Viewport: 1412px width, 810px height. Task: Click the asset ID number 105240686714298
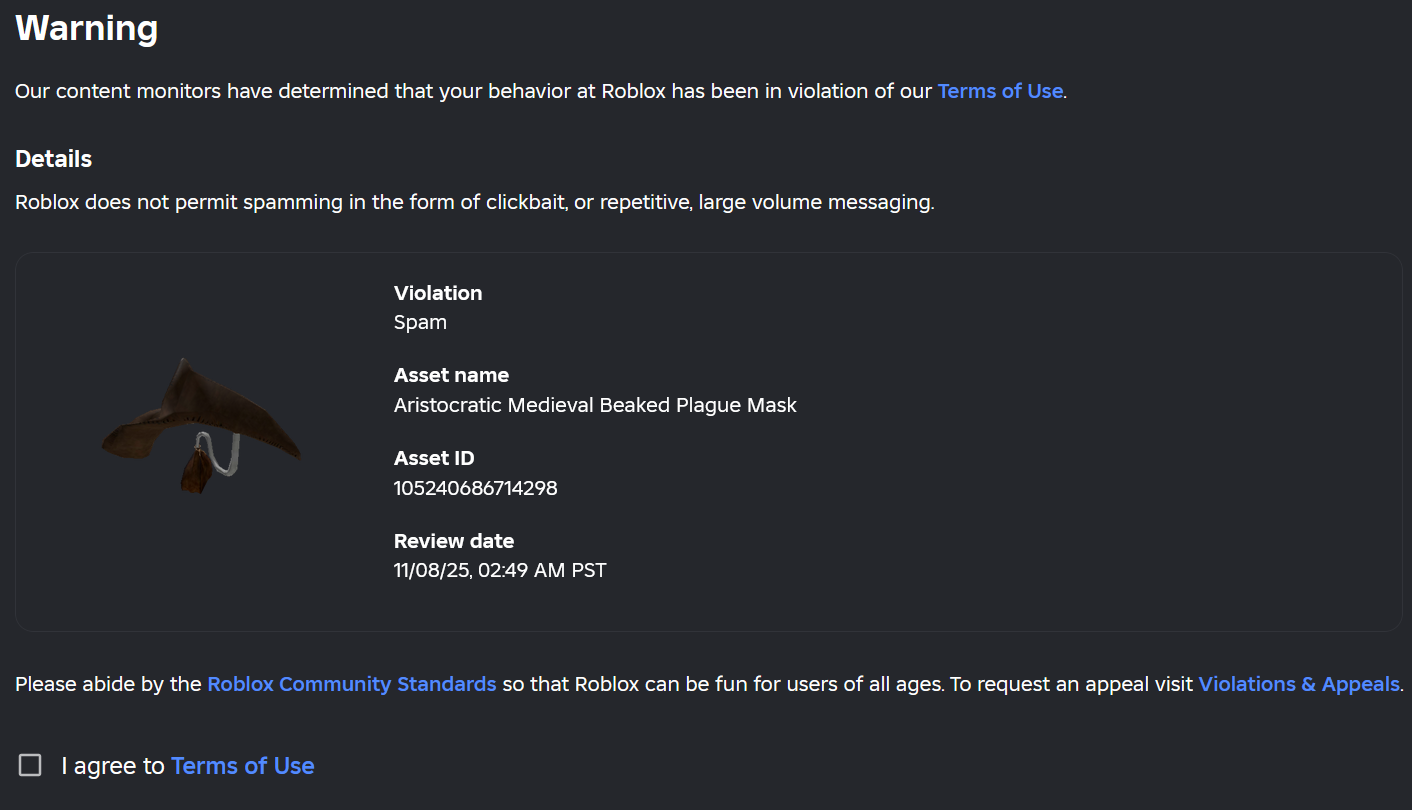(x=475, y=488)
